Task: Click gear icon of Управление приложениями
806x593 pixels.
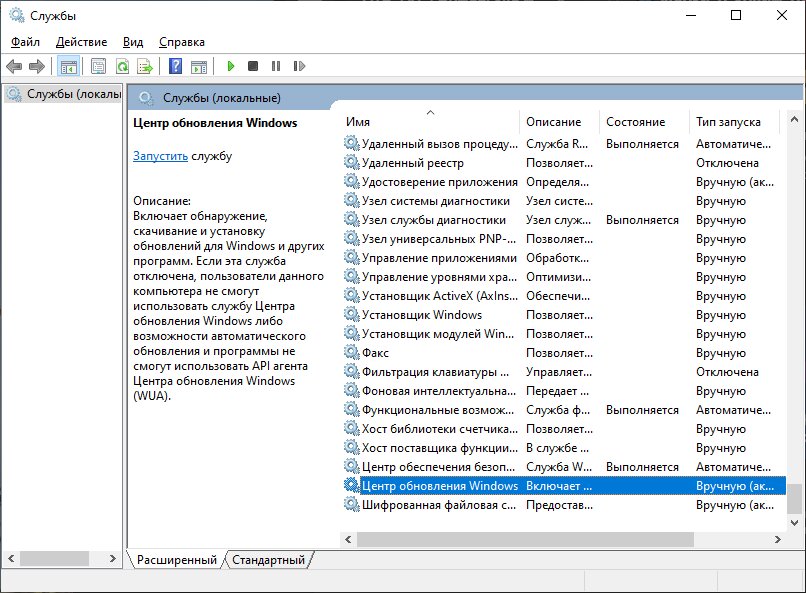Action: 352,257
